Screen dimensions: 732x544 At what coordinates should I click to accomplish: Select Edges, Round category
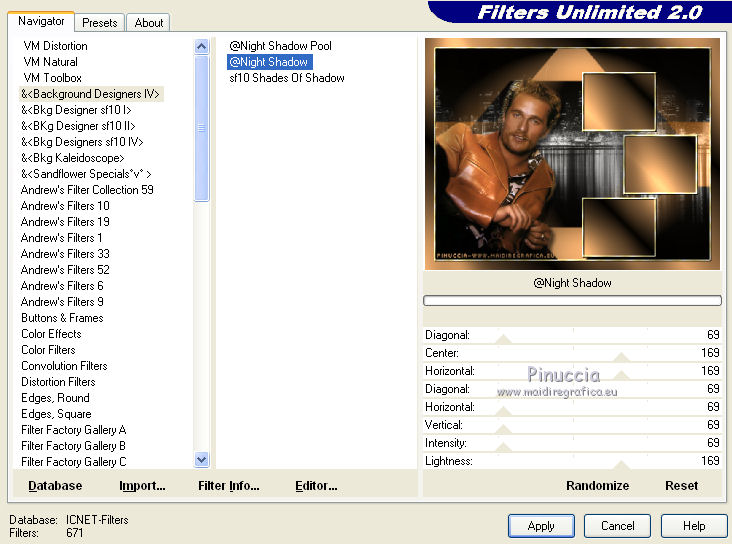[56, 397]
